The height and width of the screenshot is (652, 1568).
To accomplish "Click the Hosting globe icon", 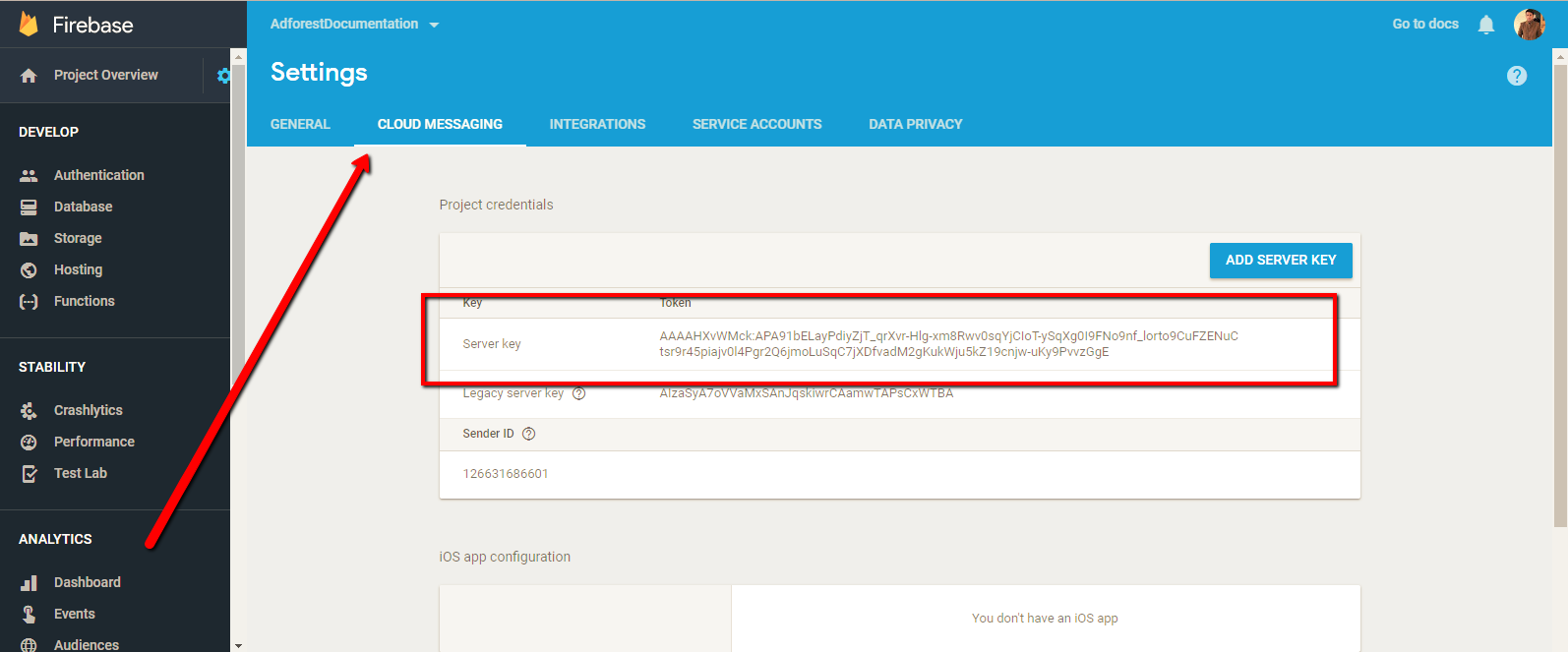I will click(29, 269).
